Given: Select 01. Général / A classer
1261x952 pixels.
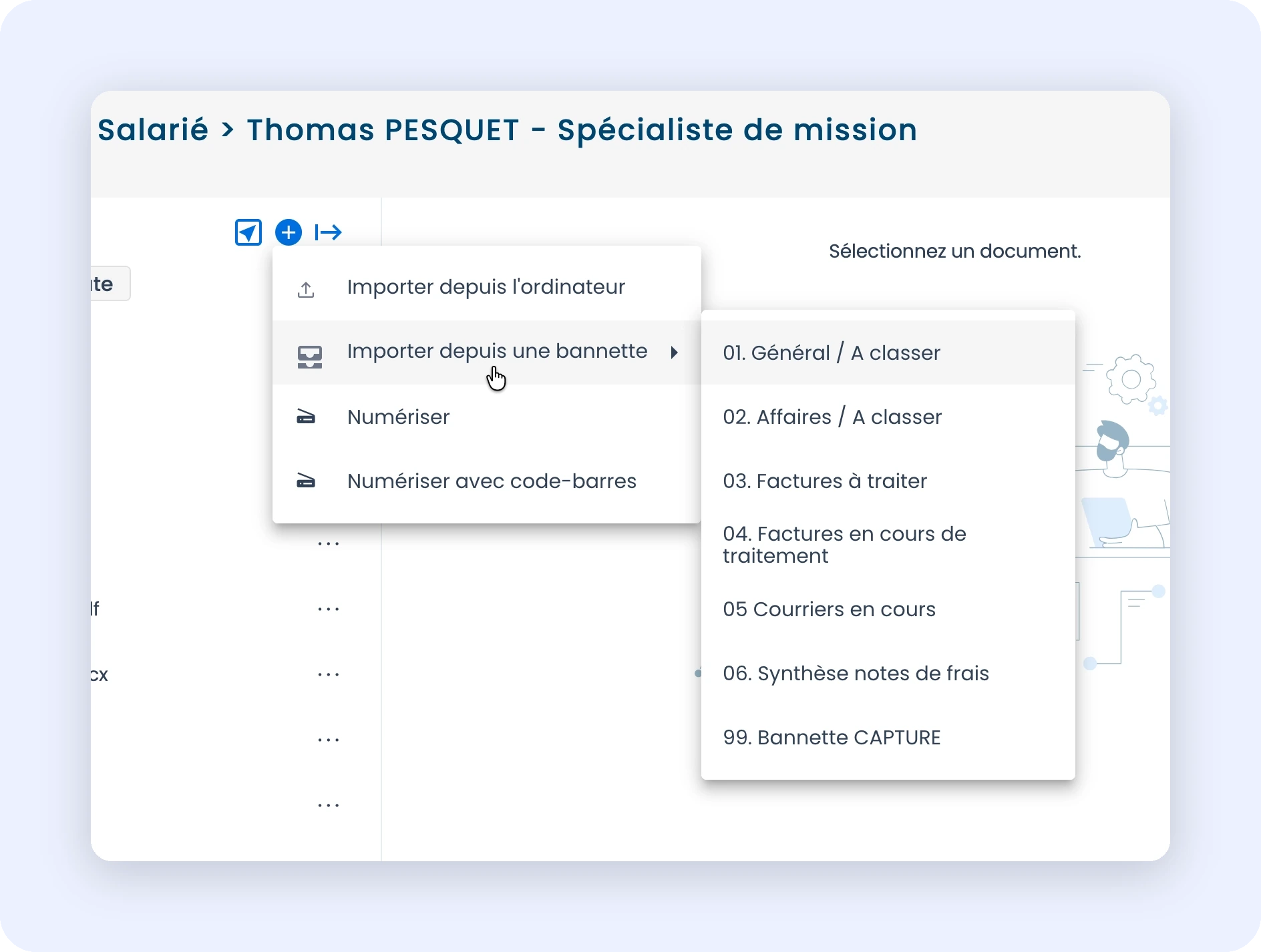Looking at the screenshot, I should click(888, 352).
